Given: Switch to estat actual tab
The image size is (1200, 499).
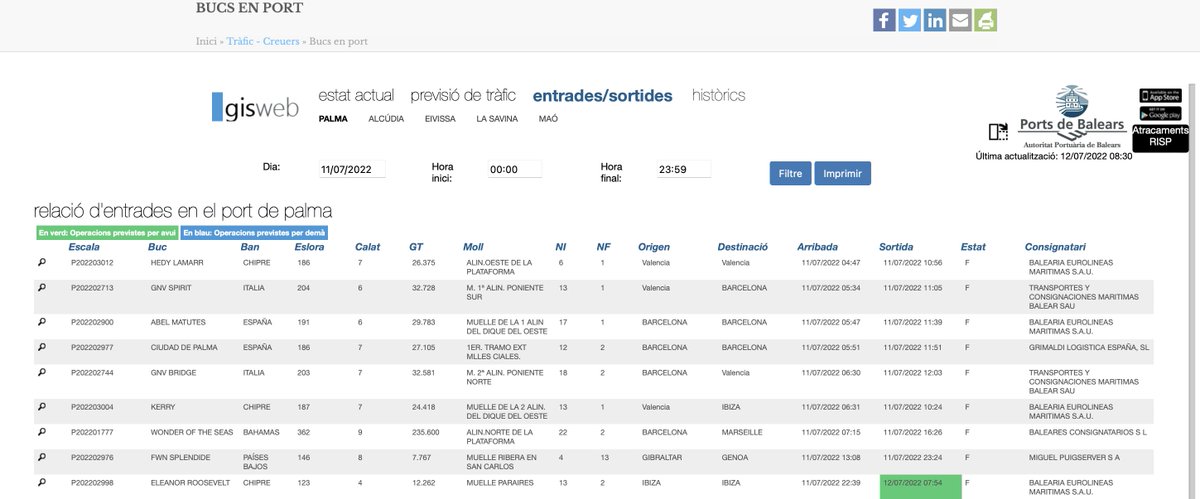Looking at the screenshot, I should pos(356,96).
